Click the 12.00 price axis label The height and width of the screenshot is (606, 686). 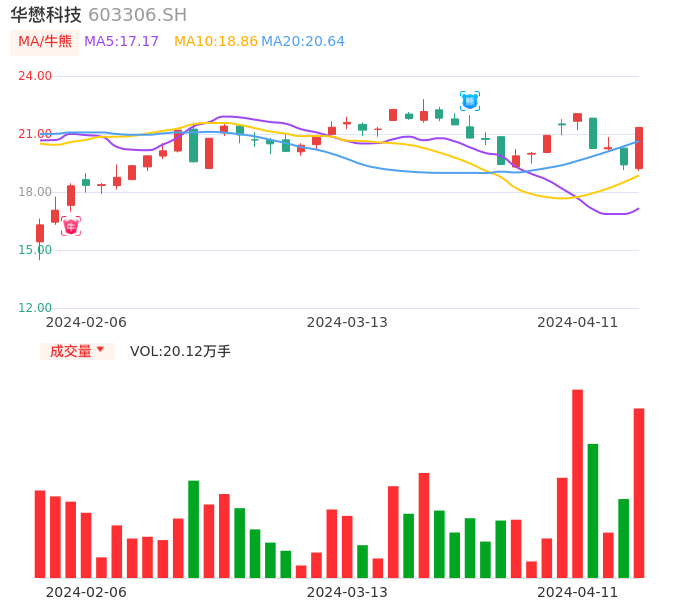(x=35, y=308)
